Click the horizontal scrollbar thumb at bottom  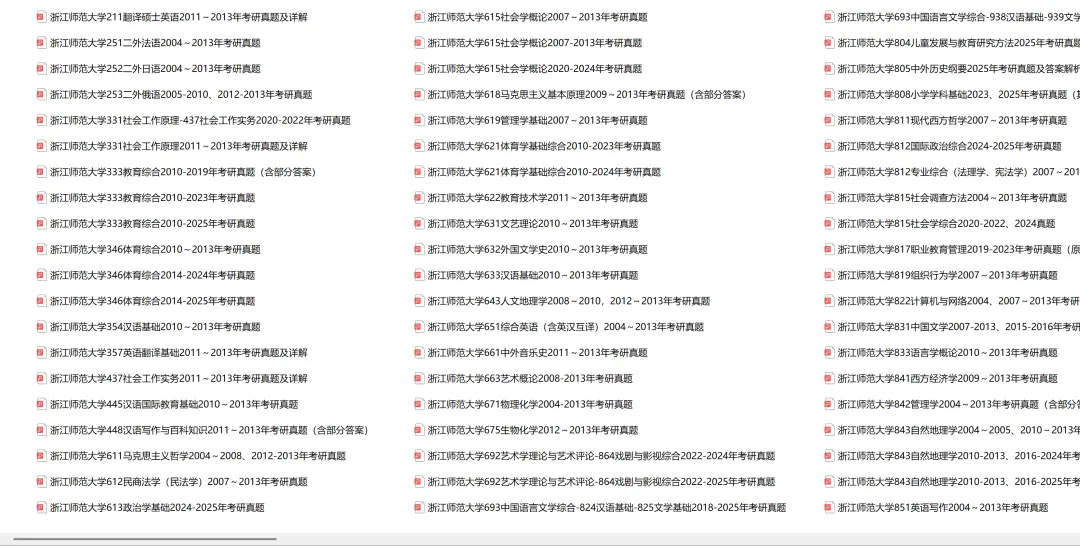pyautogui.click(x=145, y=539)
